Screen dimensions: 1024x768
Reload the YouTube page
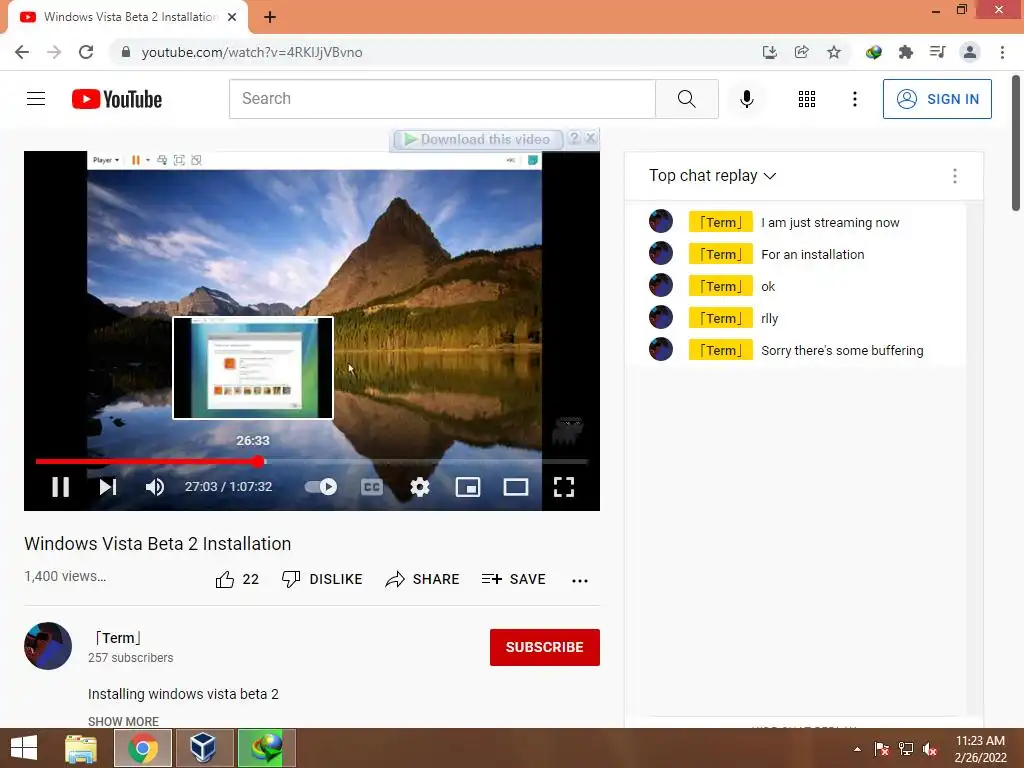pyautogui.click(x=86, y=52)
